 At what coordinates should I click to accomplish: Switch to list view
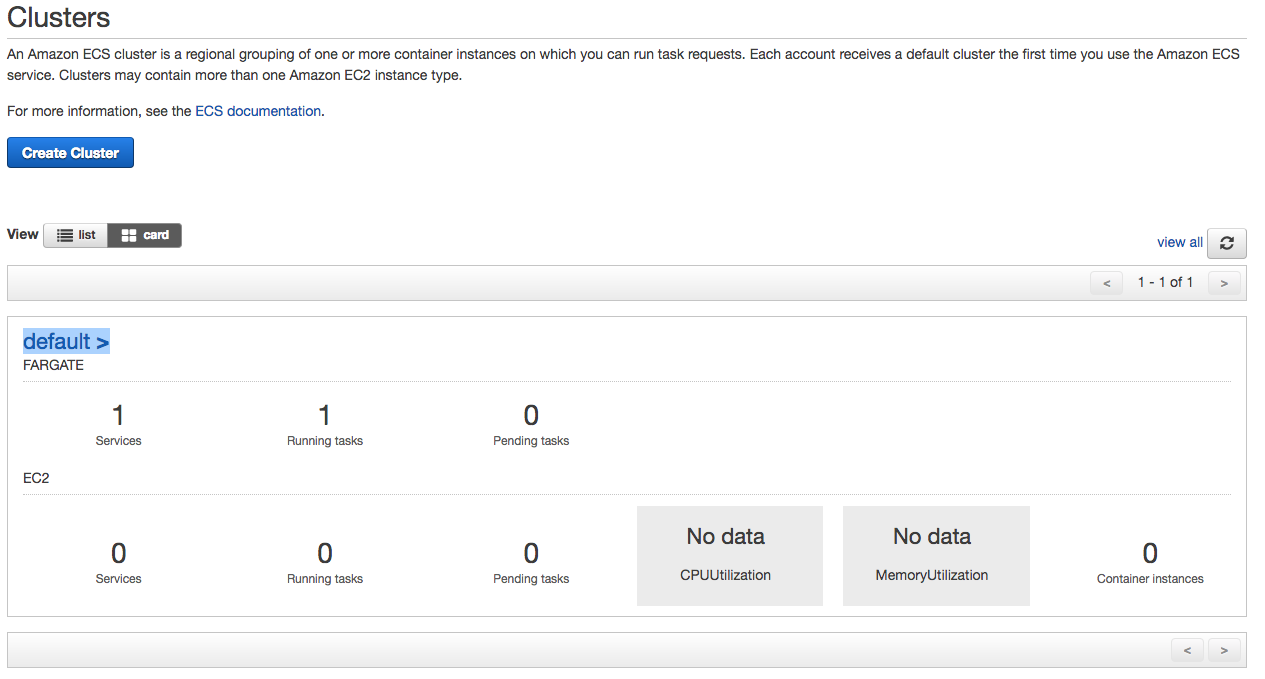click(x=76, y=235)
